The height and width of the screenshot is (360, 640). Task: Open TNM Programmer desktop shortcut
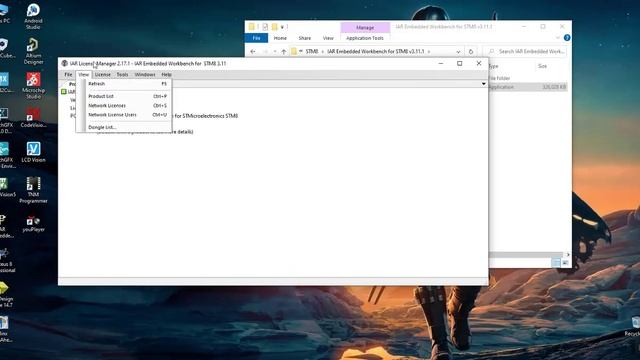[x=33, y=190]
